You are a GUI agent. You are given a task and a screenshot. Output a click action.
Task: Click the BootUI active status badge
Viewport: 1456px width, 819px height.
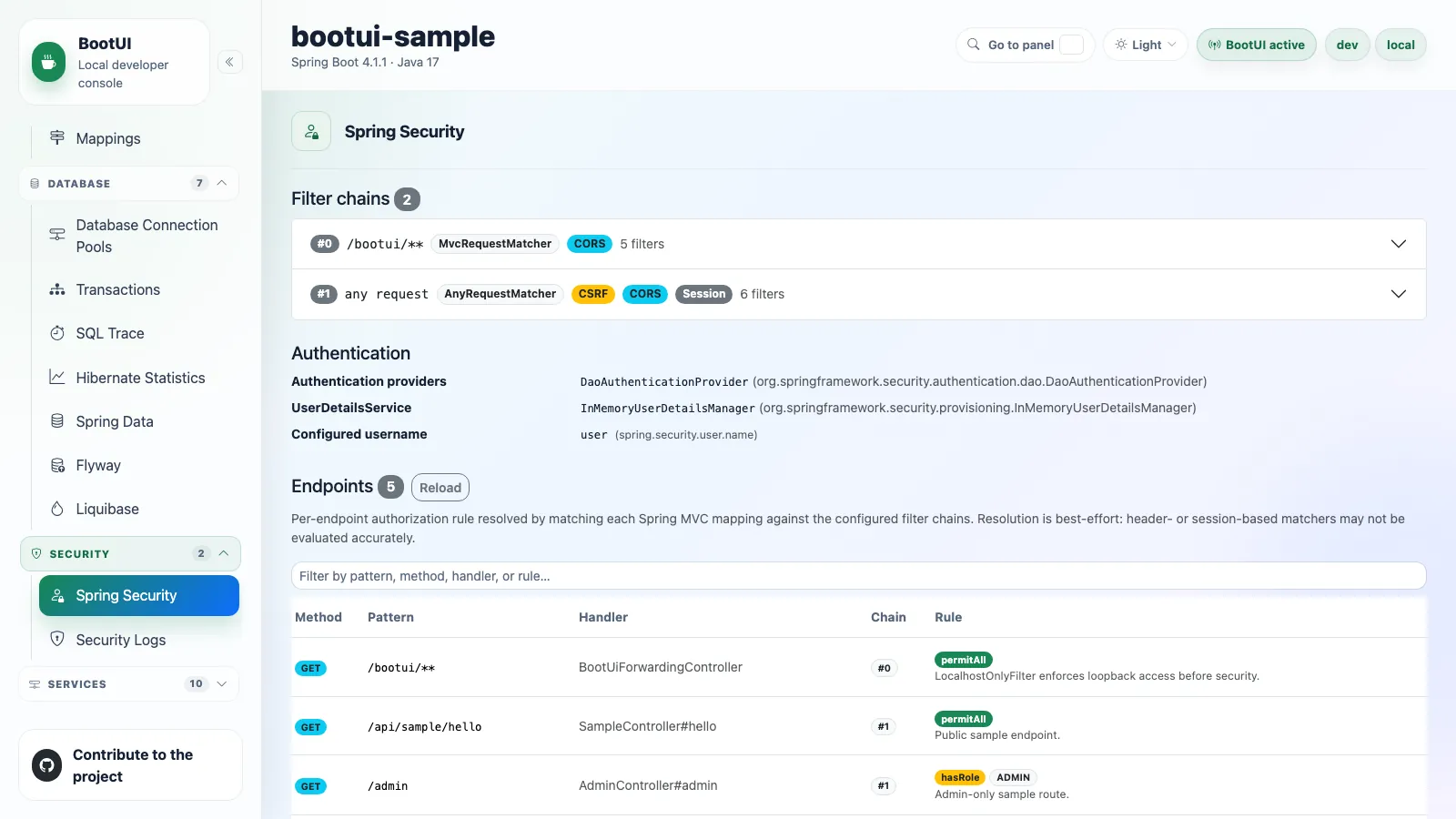click(1257, 45)
